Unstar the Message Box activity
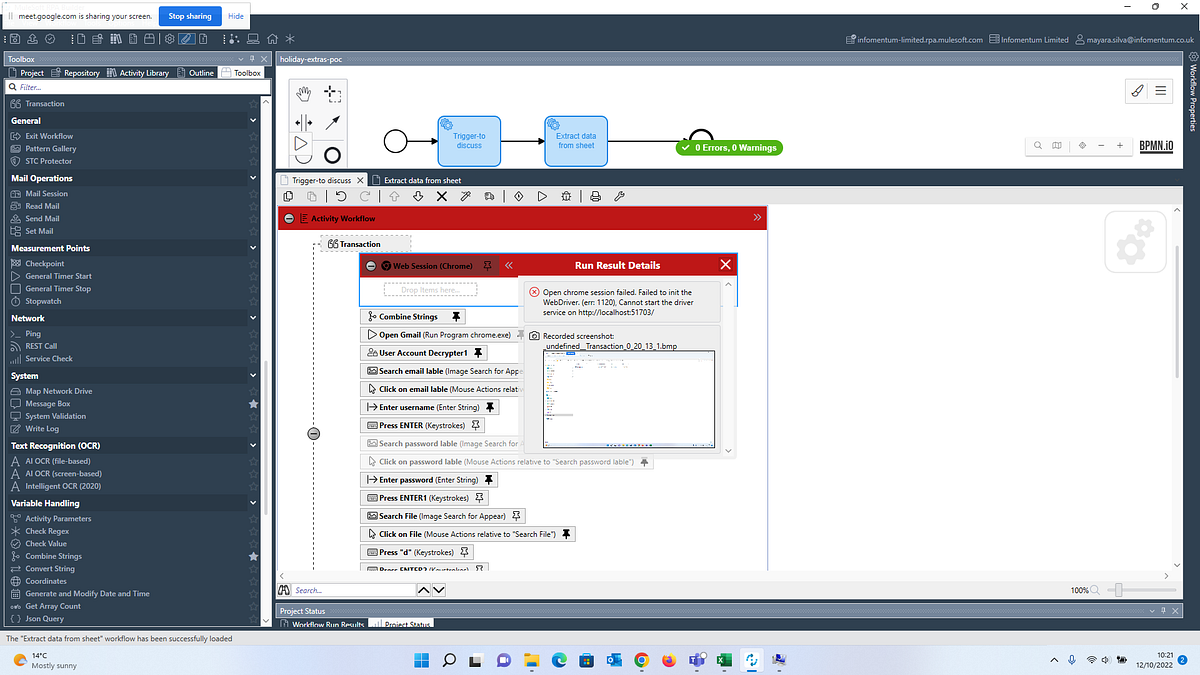Viewport: 1200px width, 675px height. pos(253,403)
